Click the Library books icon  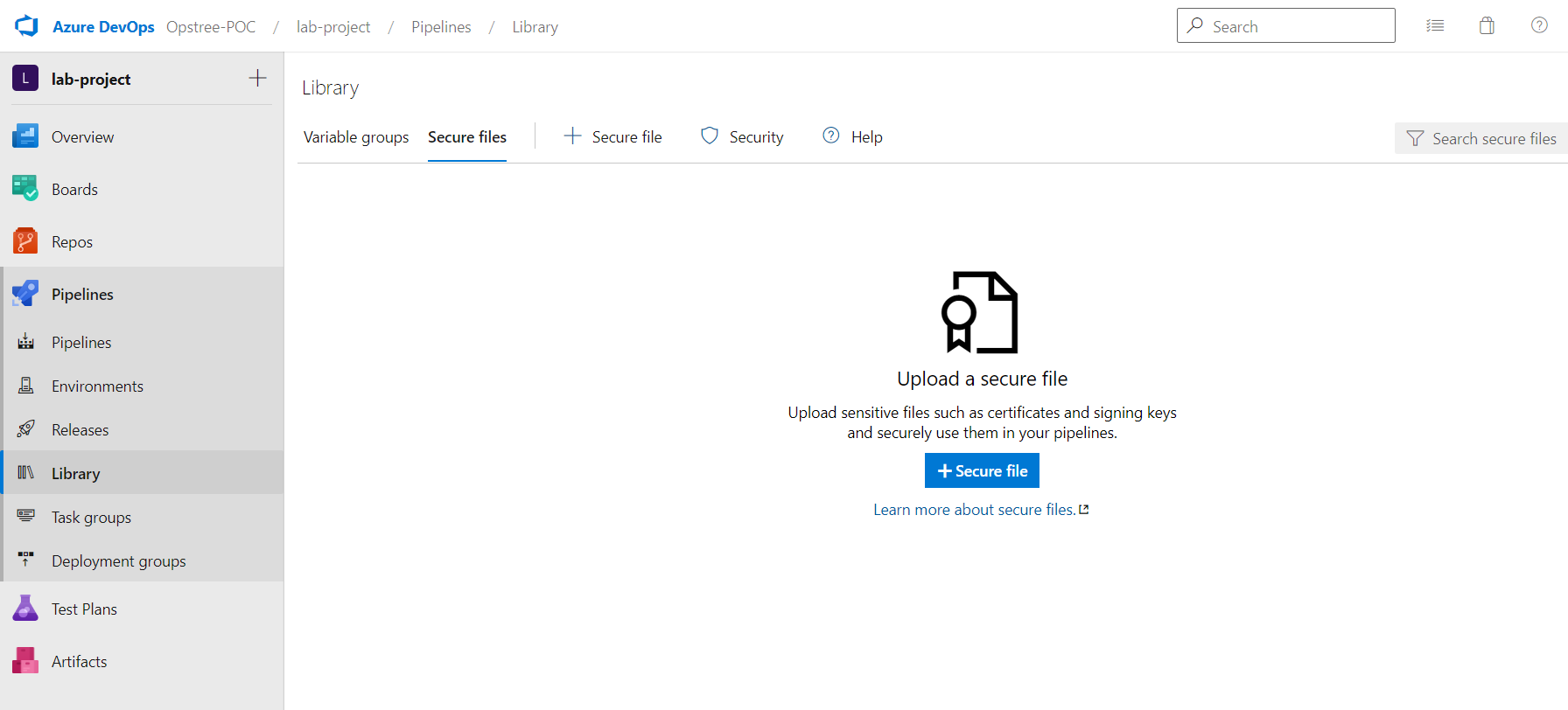coord(26,472)
